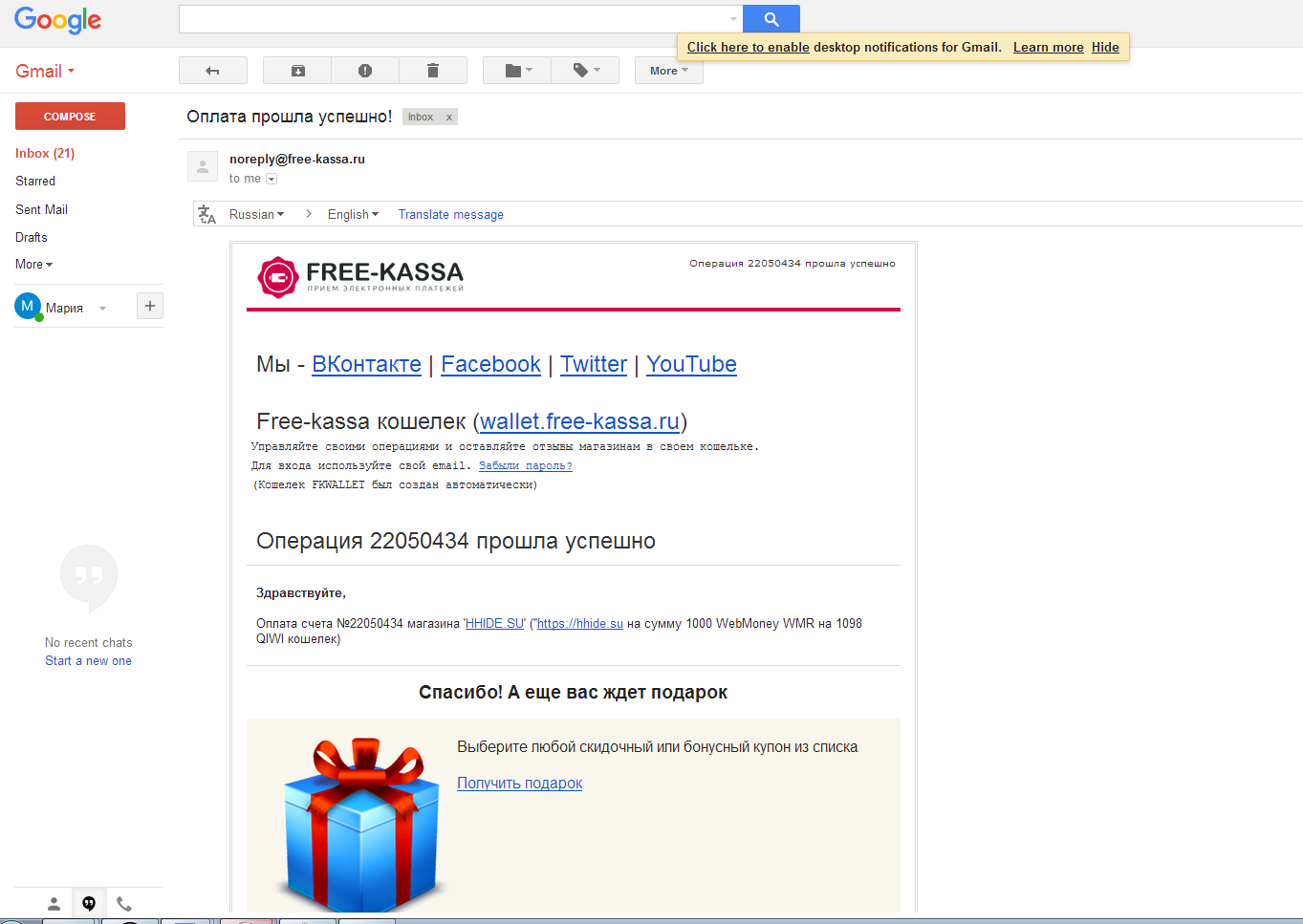Screen dimensions: 1303x924
Task: Click sender noreply@free-kassa.ru
Action: click(x=297, y=159)
